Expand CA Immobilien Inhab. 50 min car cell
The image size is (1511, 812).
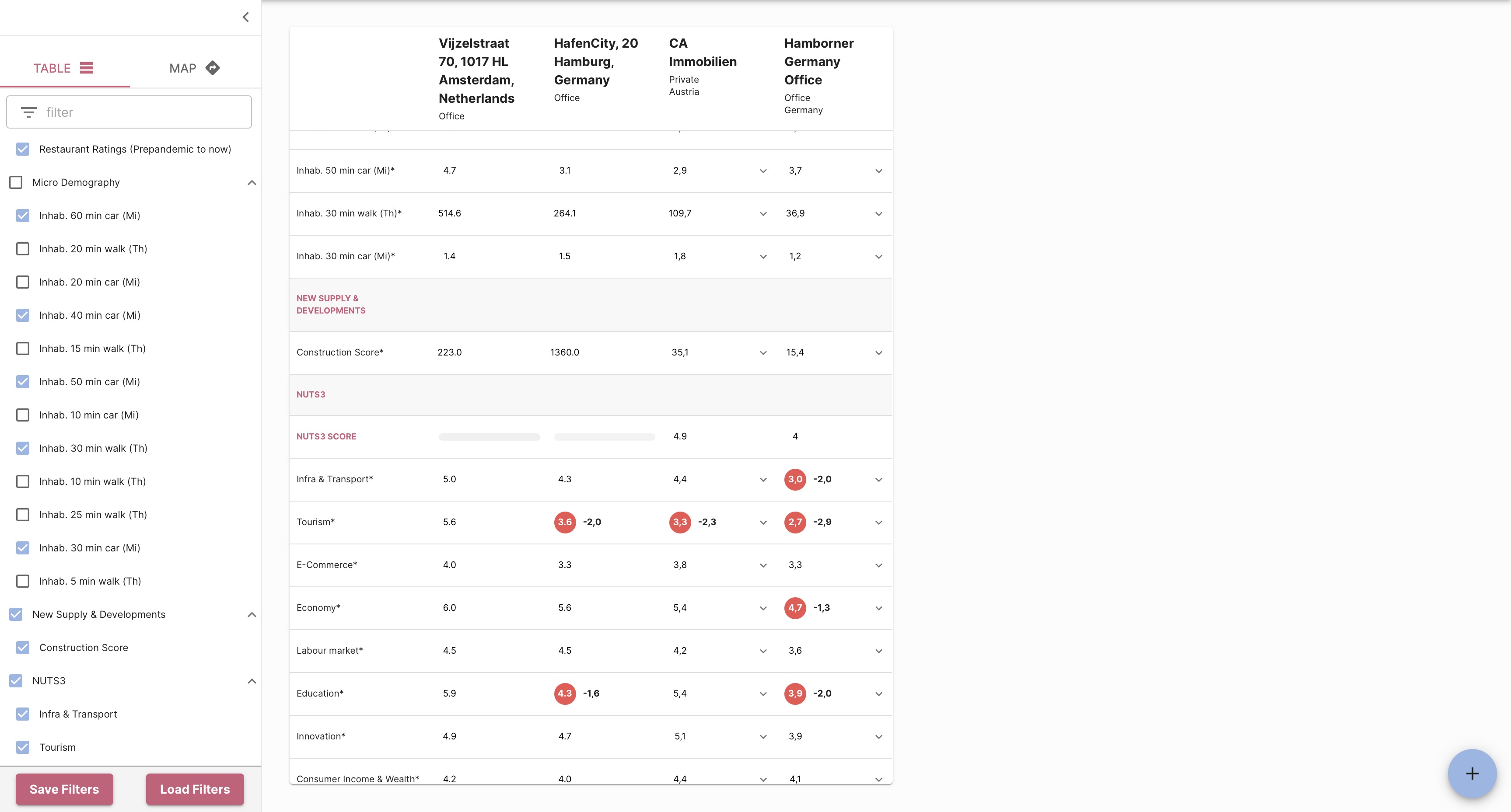point(763,171)
